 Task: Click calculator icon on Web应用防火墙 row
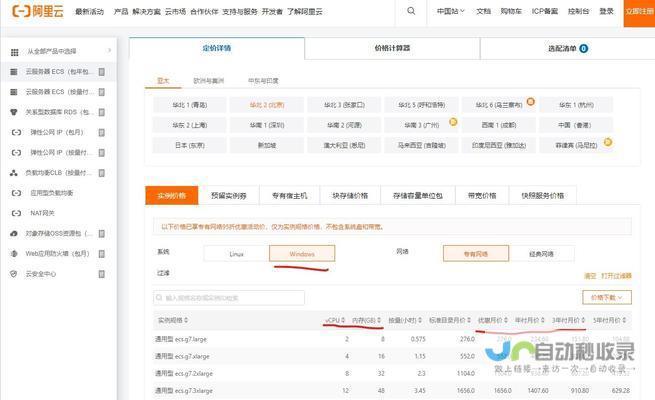tap(102, 253)
